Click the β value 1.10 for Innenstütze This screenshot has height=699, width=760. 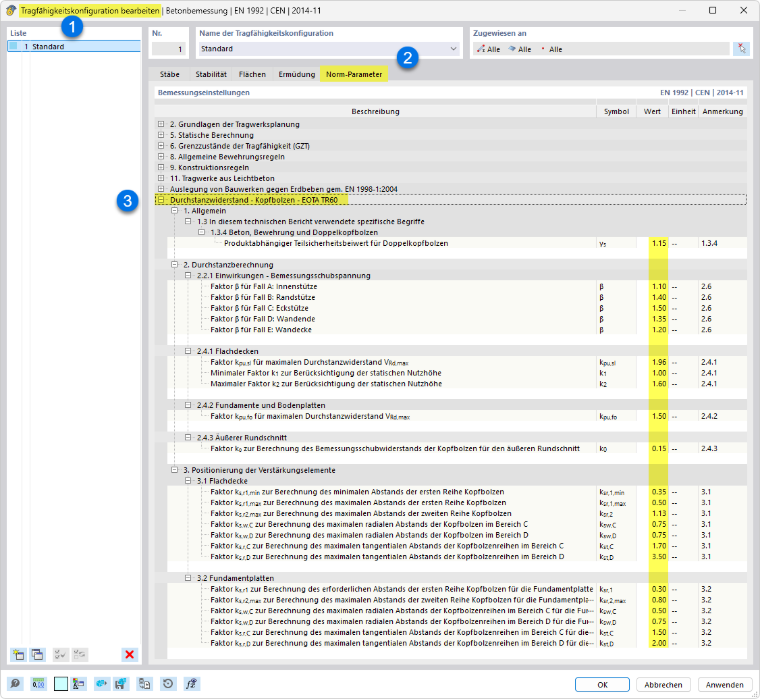(x=658, y=286)
